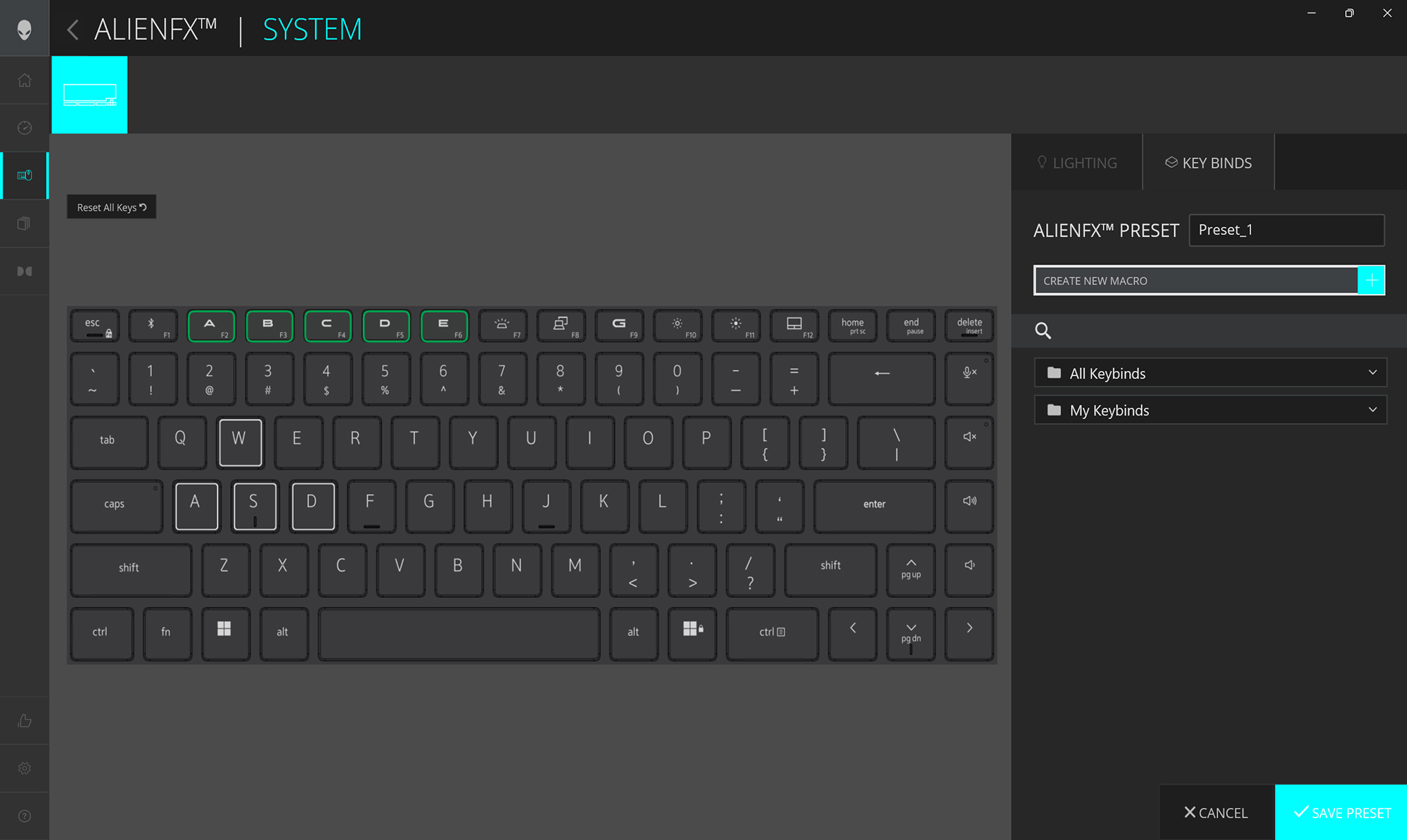Click the CANCEL button
Image resolution: width=1407 pixels, height=840 pixels.
coord(1216,813)
